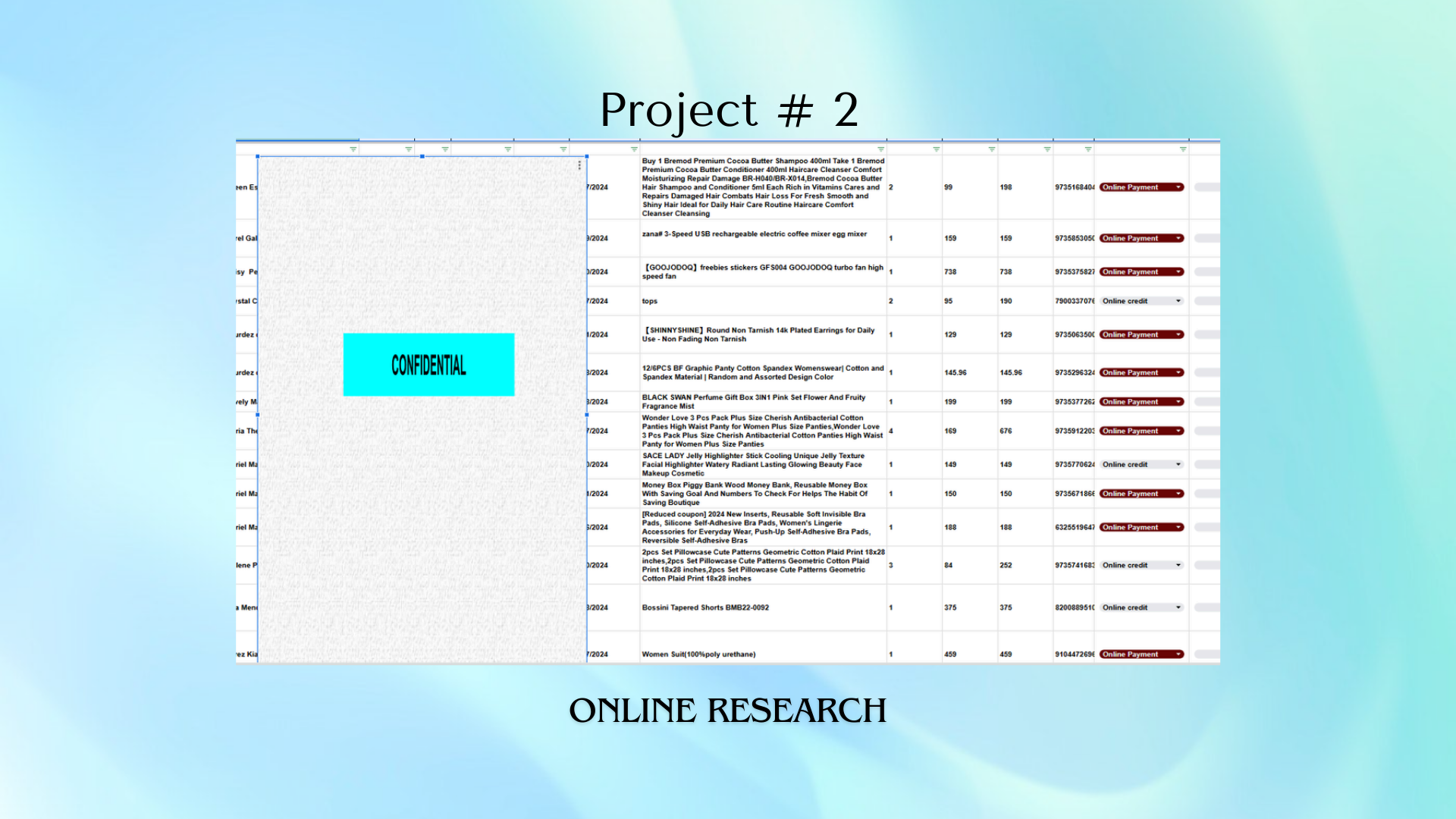
Task: Click top-center resize handle of image overlay
Action: click(x=422, y=156)
